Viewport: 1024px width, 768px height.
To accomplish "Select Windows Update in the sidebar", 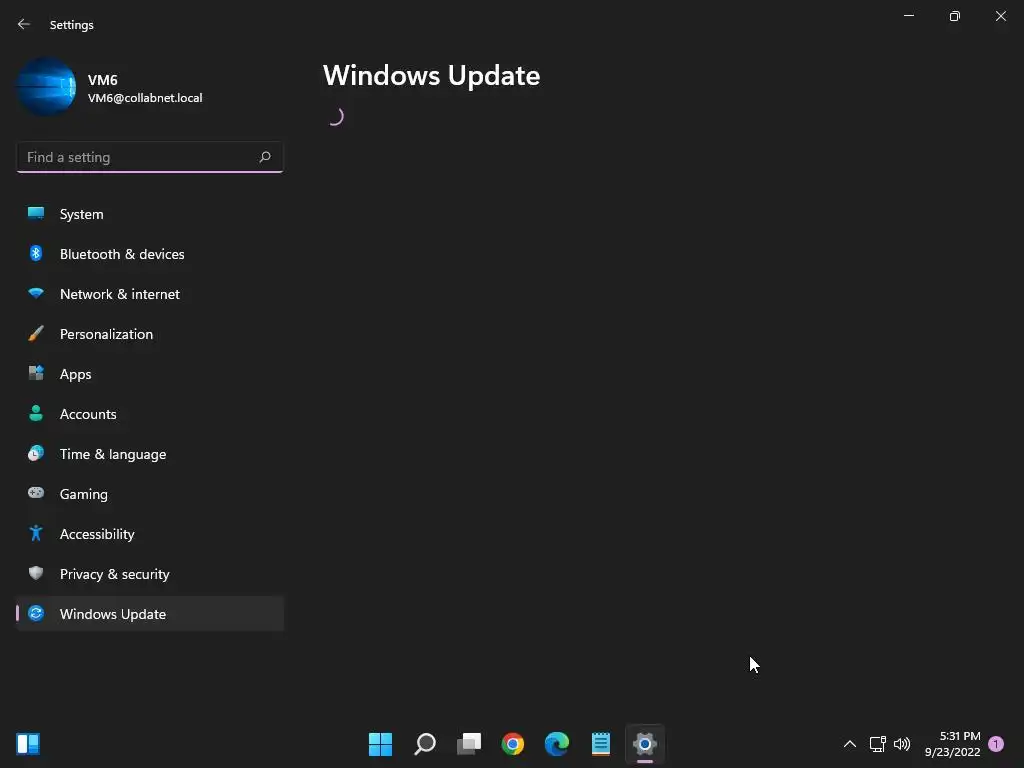I will pyautogui.click(x=150, y=614).
